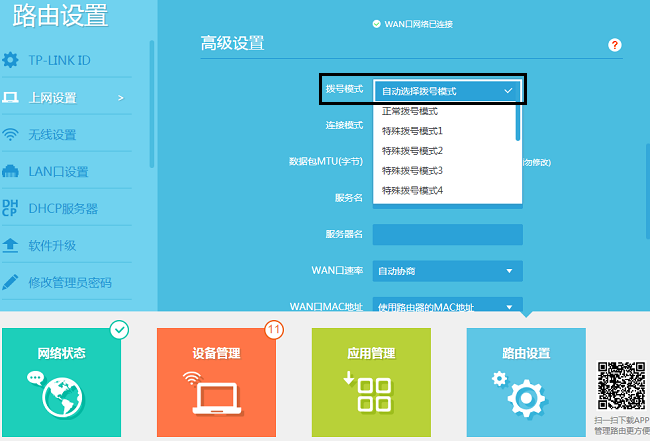
Task: Collapse the 拨号模式 dropdown
Action: pyautogui.click(x=508, y=91)
